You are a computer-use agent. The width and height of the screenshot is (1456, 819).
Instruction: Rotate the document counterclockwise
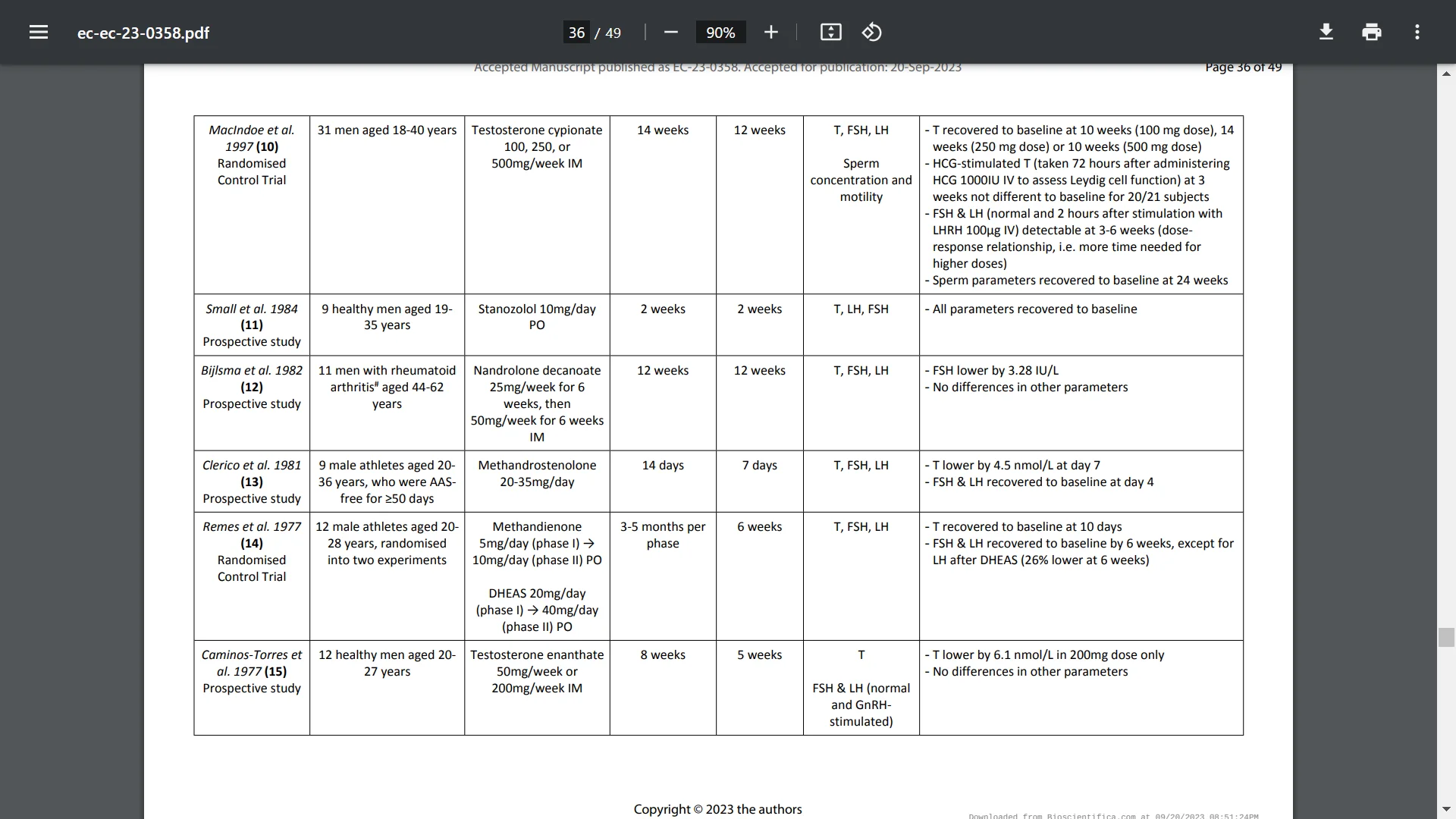pyautogui.click(x=872, y=32)
